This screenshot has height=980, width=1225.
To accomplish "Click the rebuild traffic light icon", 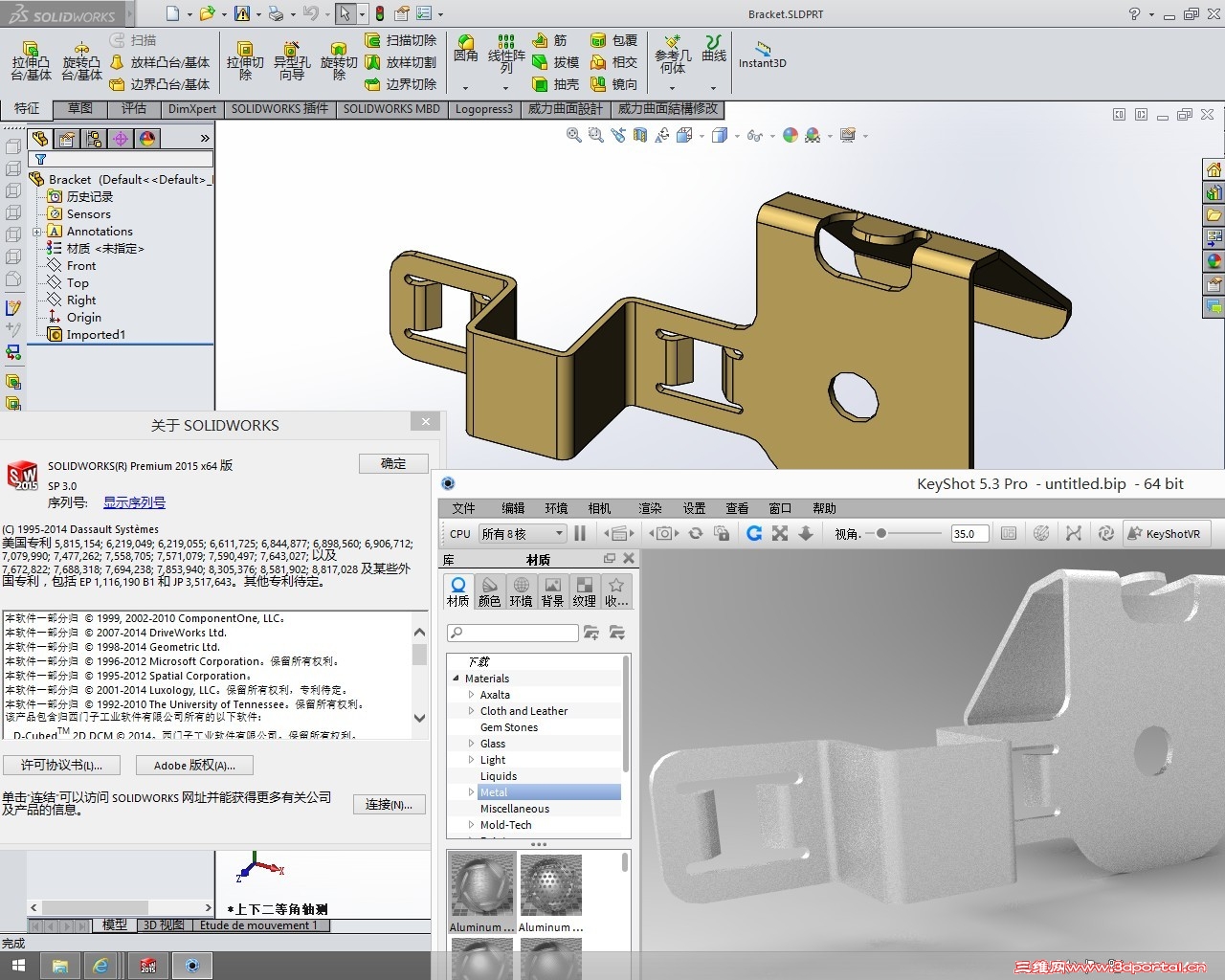I will point(380,13).
